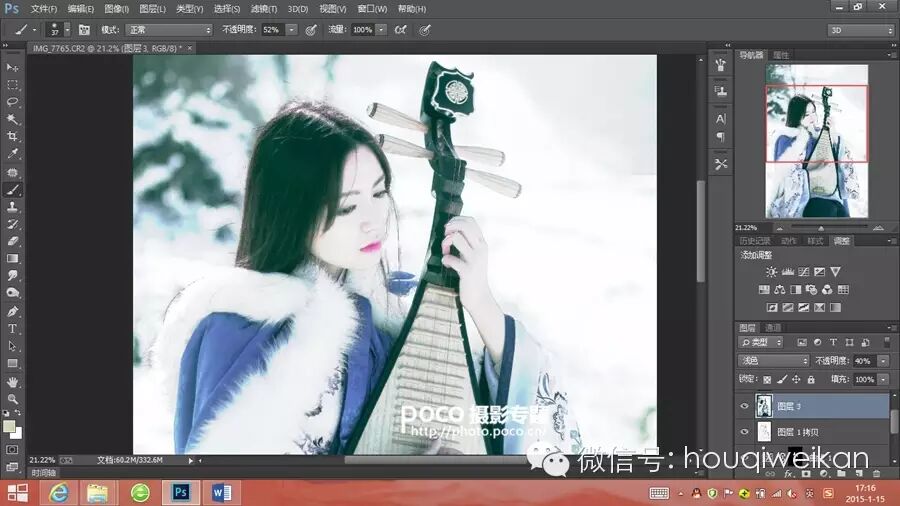900x506 pixels.
Task: Select the Path Selection tool
Action: pos(12,347)
